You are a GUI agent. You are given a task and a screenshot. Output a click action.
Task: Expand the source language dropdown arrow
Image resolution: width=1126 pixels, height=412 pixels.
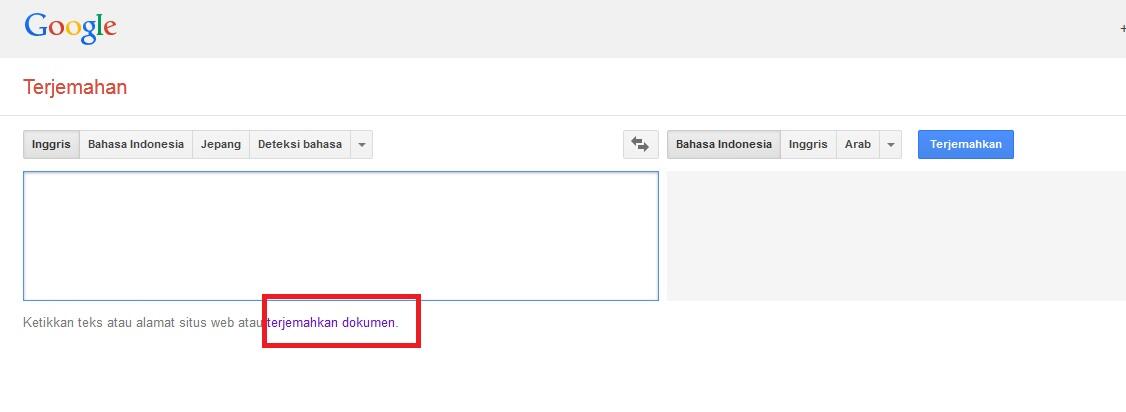pos(362,144)
